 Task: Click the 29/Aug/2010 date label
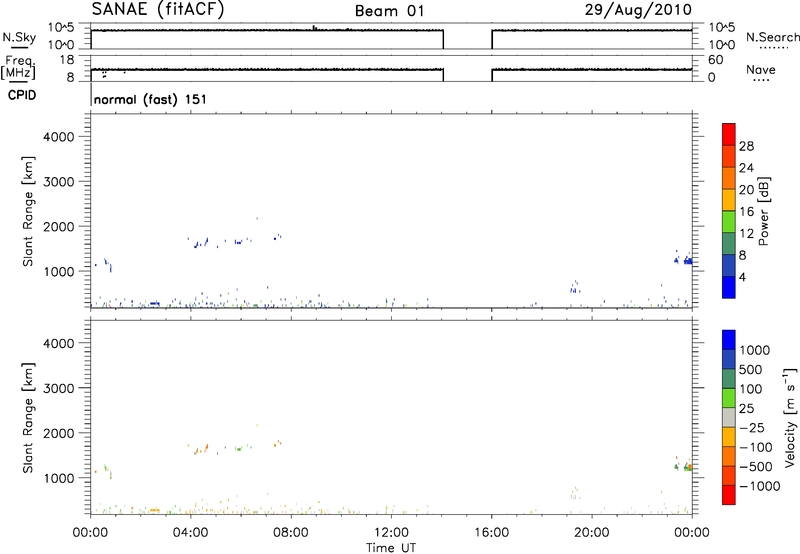point(638,10)
